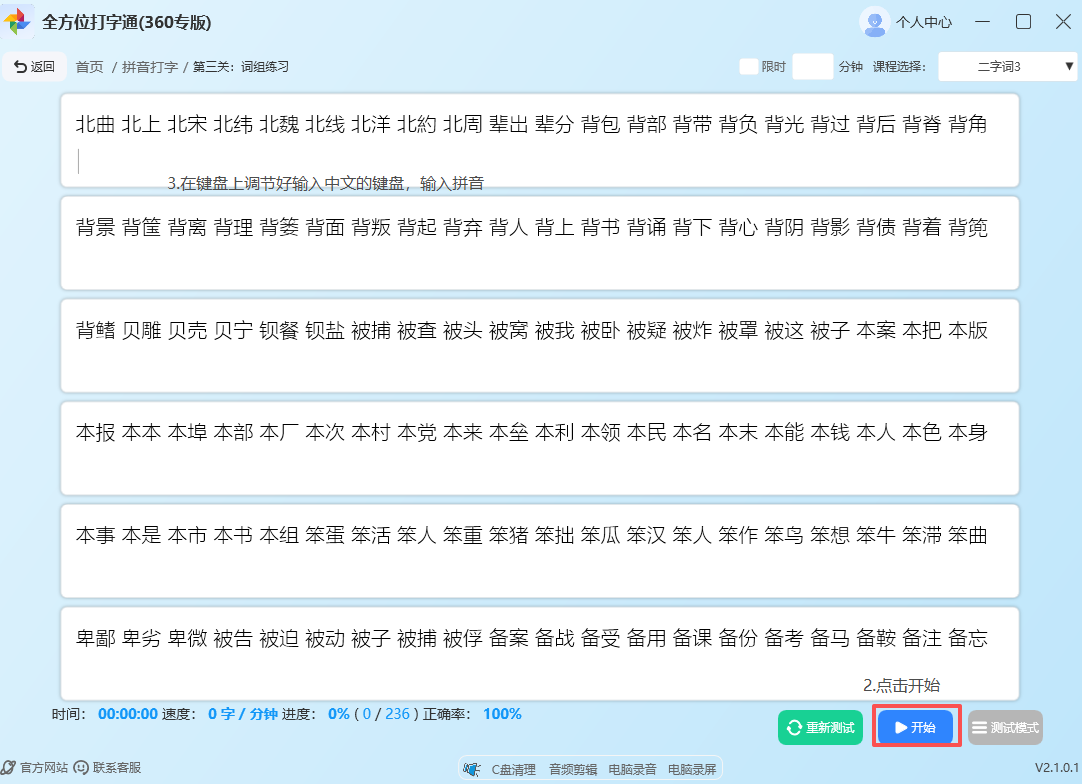Open the 官方网站 official website link

[37, 768]
